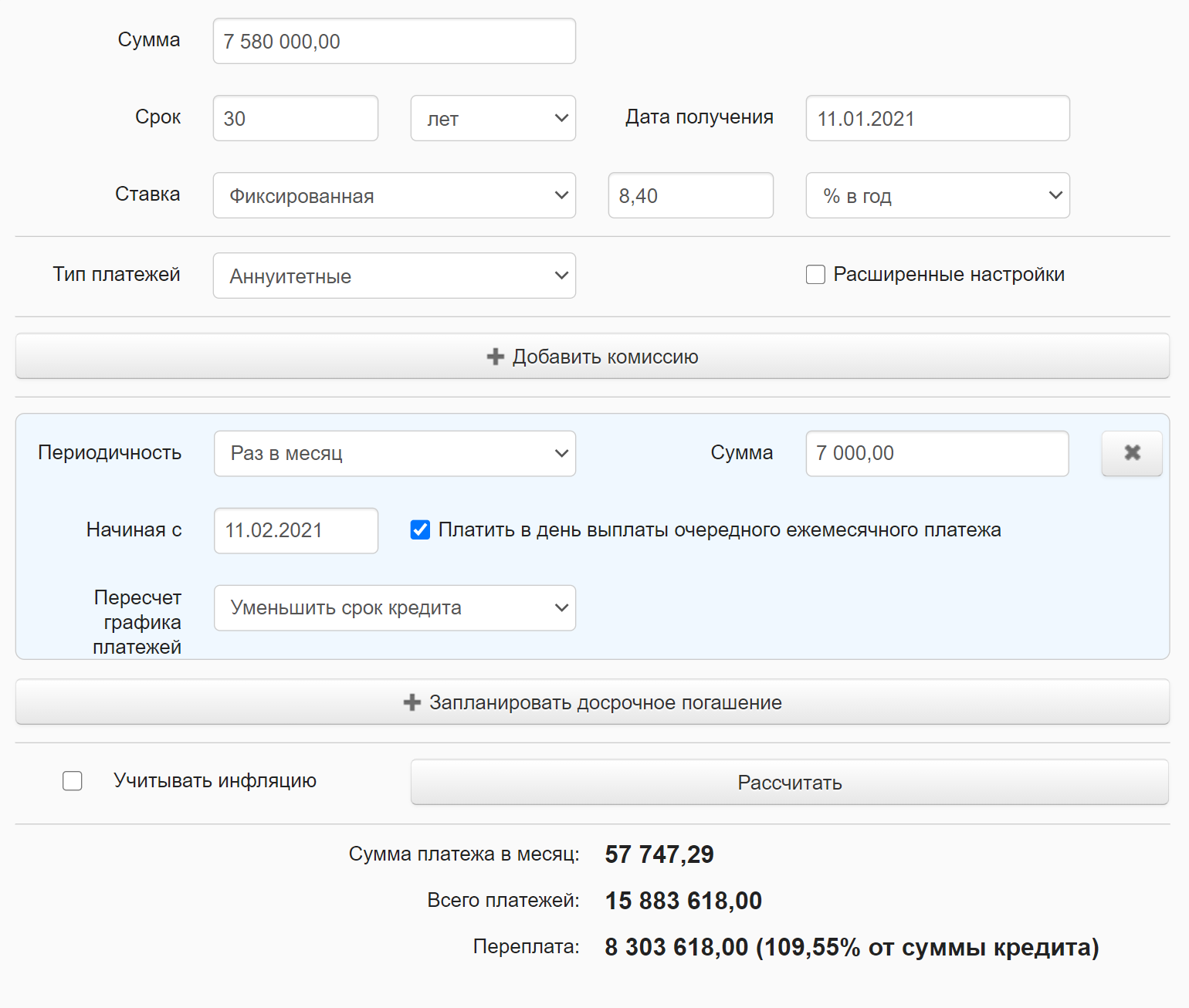Click the 'Пересчет графика платежей' label
1189x1008 pixels.
(x=137, y=622)
